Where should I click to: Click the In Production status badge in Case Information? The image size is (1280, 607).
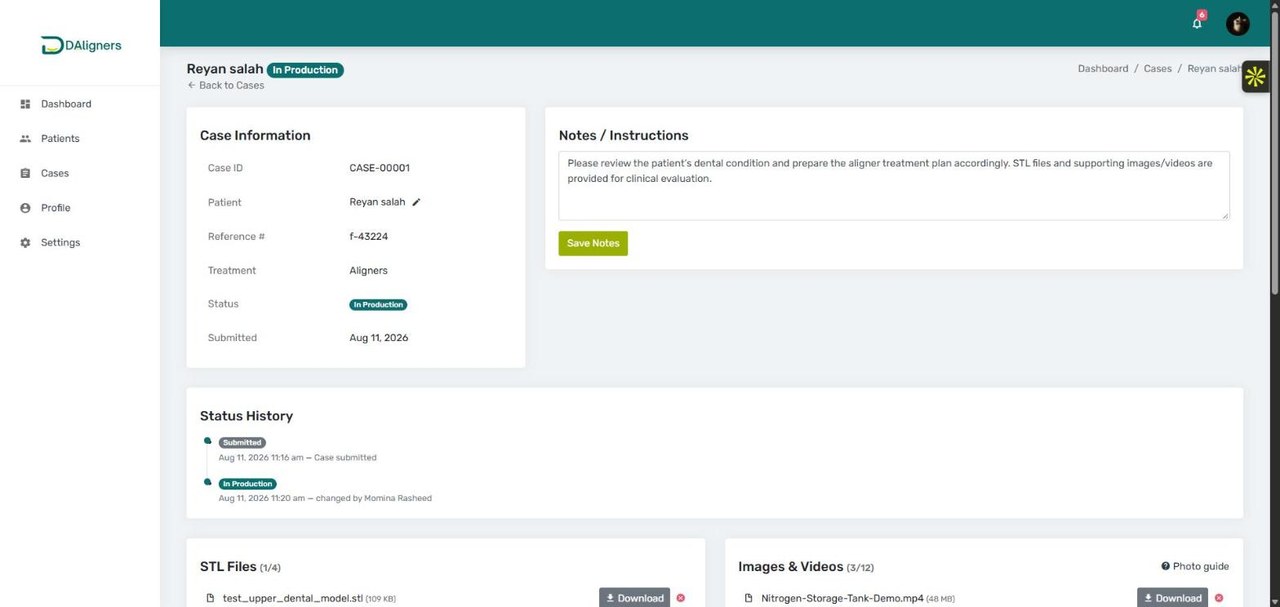[378, 305]
